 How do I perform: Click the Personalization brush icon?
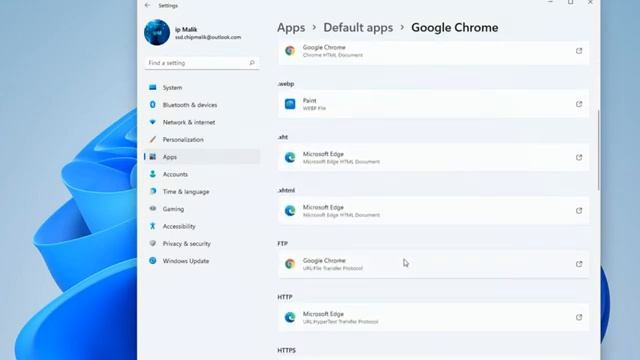tap(153, 140)
